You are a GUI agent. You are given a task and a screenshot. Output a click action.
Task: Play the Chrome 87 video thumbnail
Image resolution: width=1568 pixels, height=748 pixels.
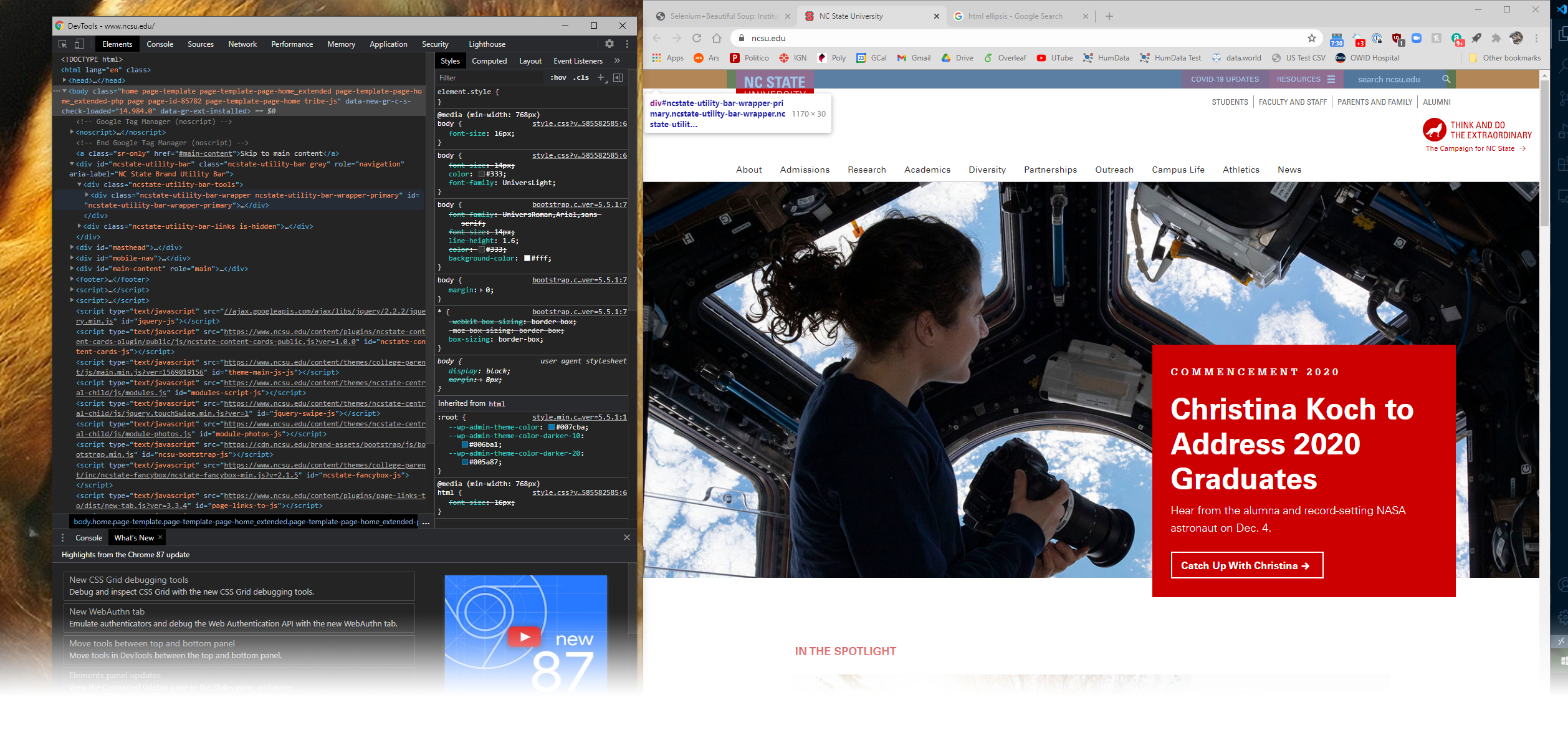525,636
